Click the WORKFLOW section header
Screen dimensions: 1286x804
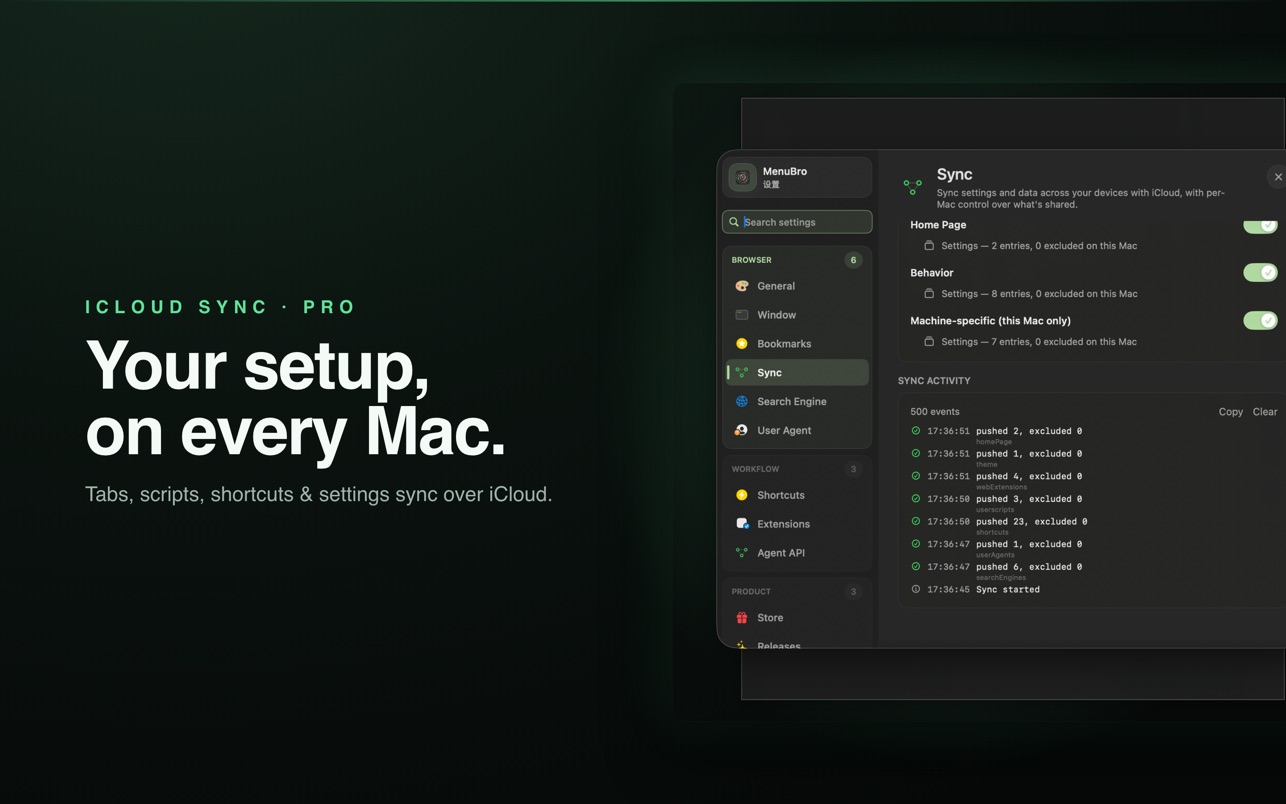click(x=755, y=469)
